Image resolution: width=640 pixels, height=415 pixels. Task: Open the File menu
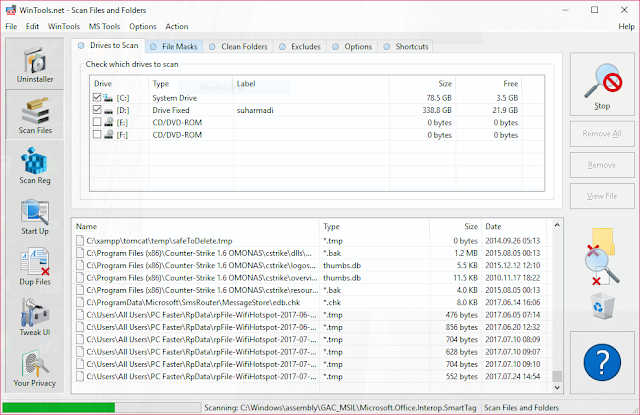pos(11,27)
